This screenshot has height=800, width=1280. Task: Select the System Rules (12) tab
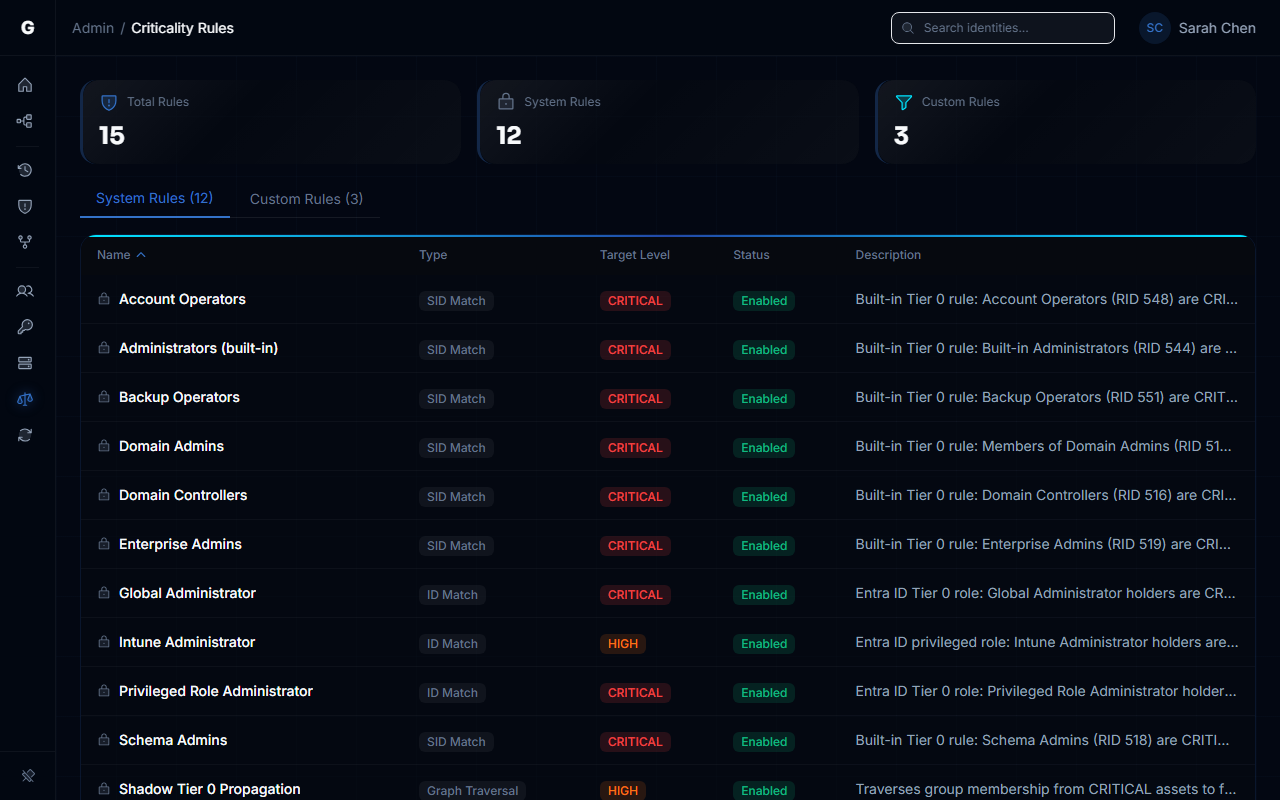click(x=154, y=199)
